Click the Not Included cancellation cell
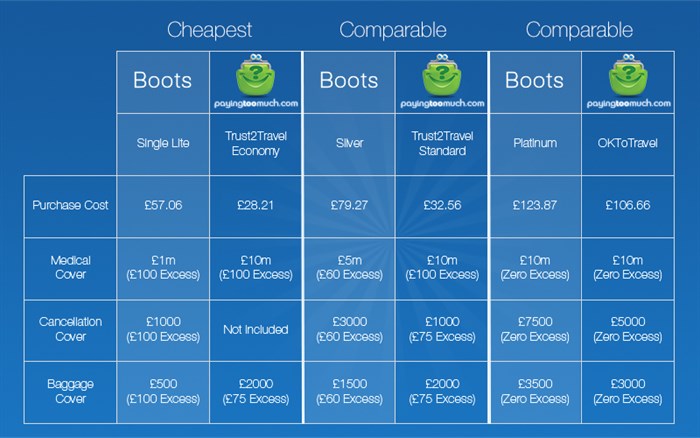Viewport: 700px width, 438px height. tap(255, 330)
